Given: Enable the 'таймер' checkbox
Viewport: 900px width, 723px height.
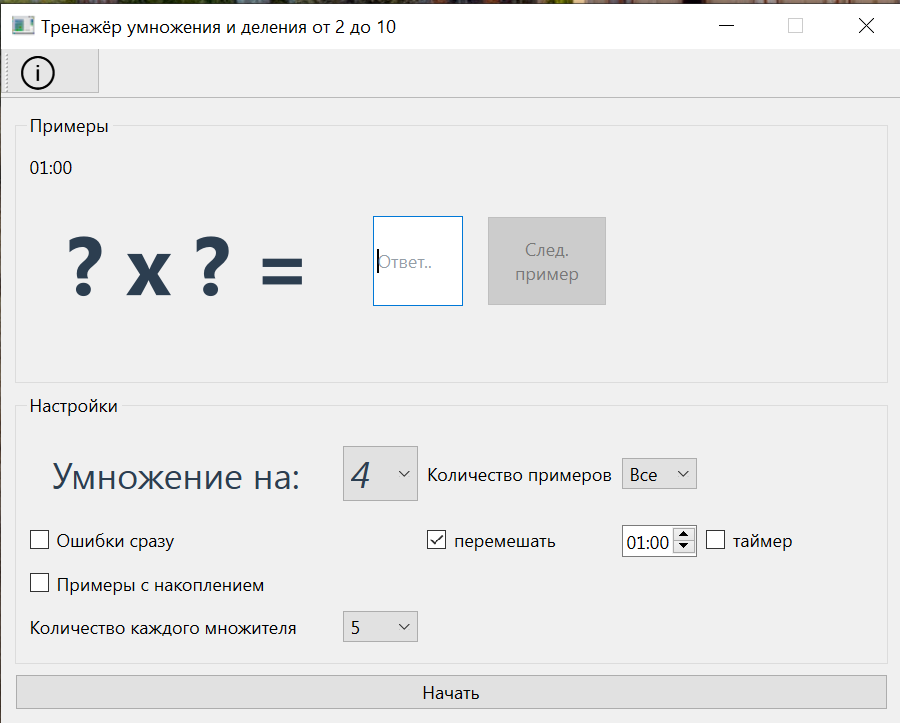Looking at the screenshot, I should pos(715,540).
